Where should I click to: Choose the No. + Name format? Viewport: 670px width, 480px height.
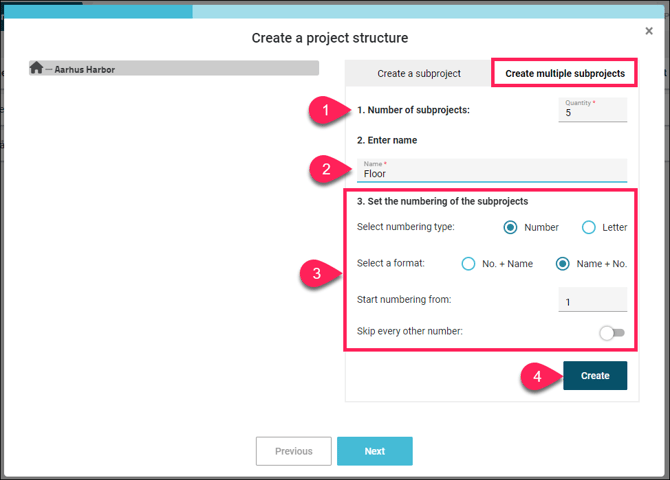[x=468, y=264]
